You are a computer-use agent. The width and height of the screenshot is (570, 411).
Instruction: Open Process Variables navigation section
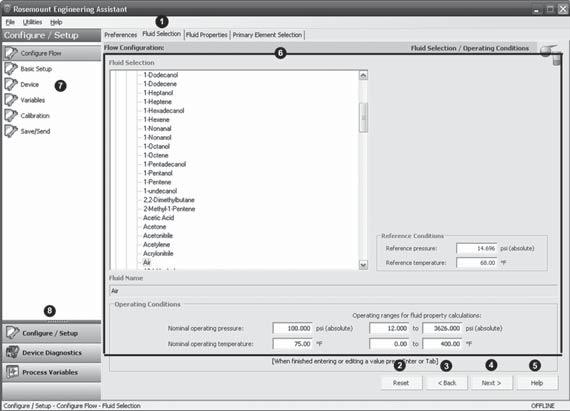pyautogui.click(x=52, y=372)
